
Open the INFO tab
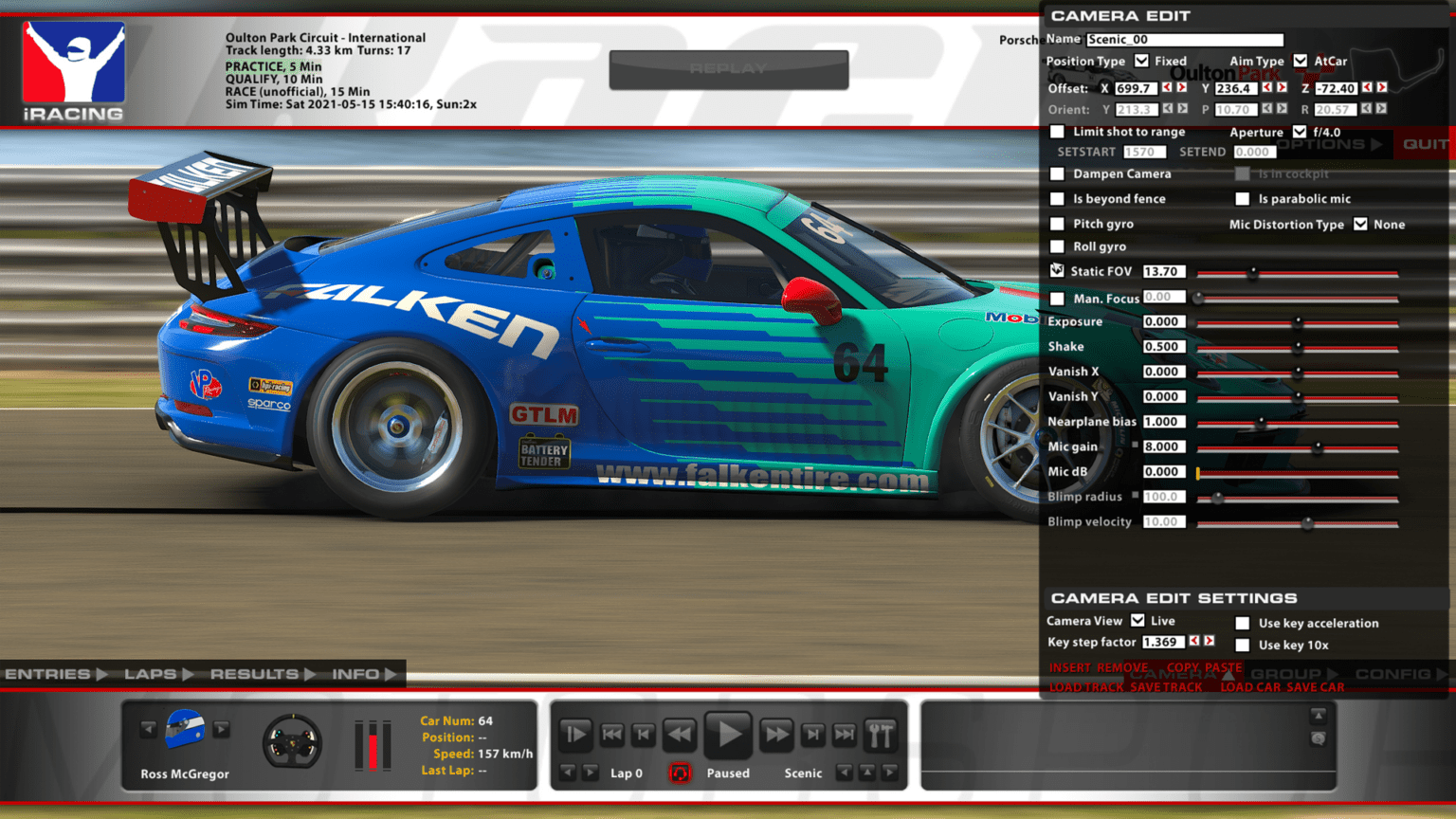point(364,674)
